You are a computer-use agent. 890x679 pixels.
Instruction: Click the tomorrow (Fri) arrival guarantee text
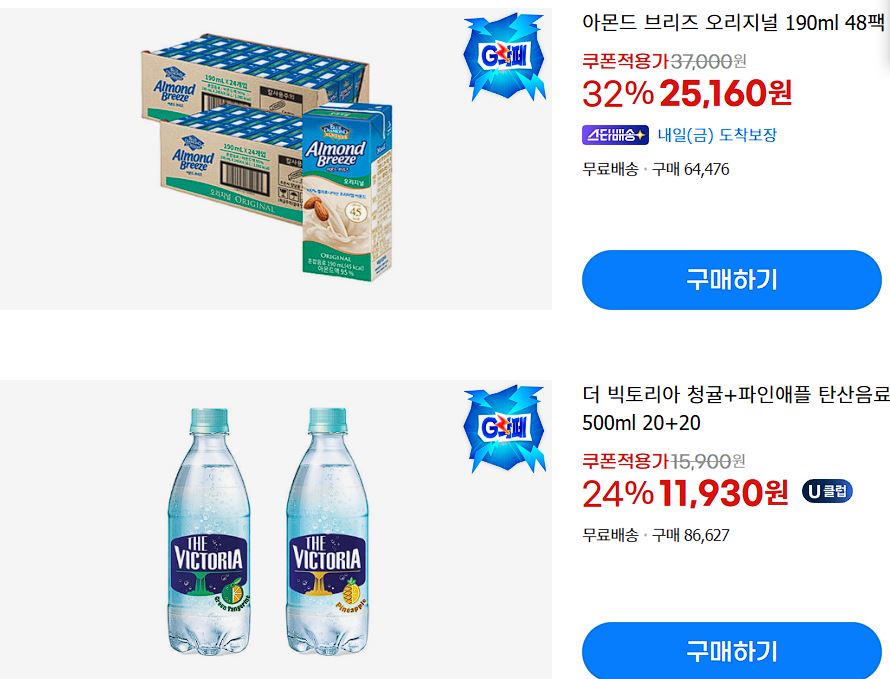tap(717, 135)
